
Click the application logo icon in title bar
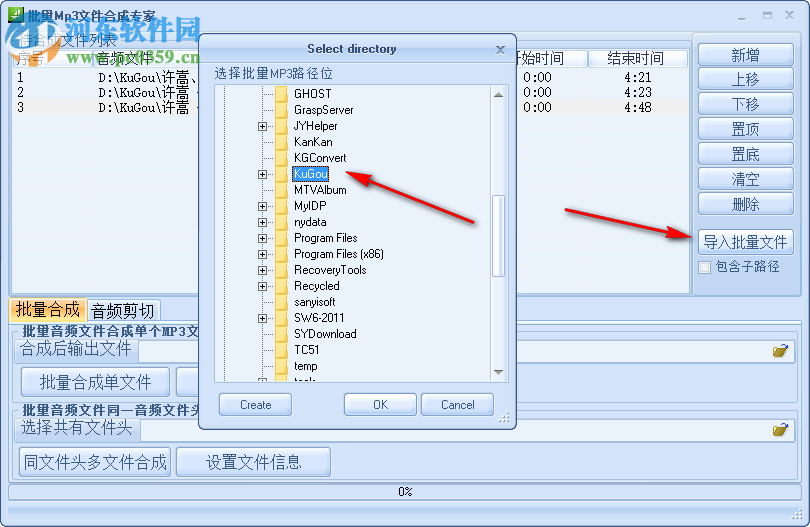pyautogui.click(x=15, y=14)
